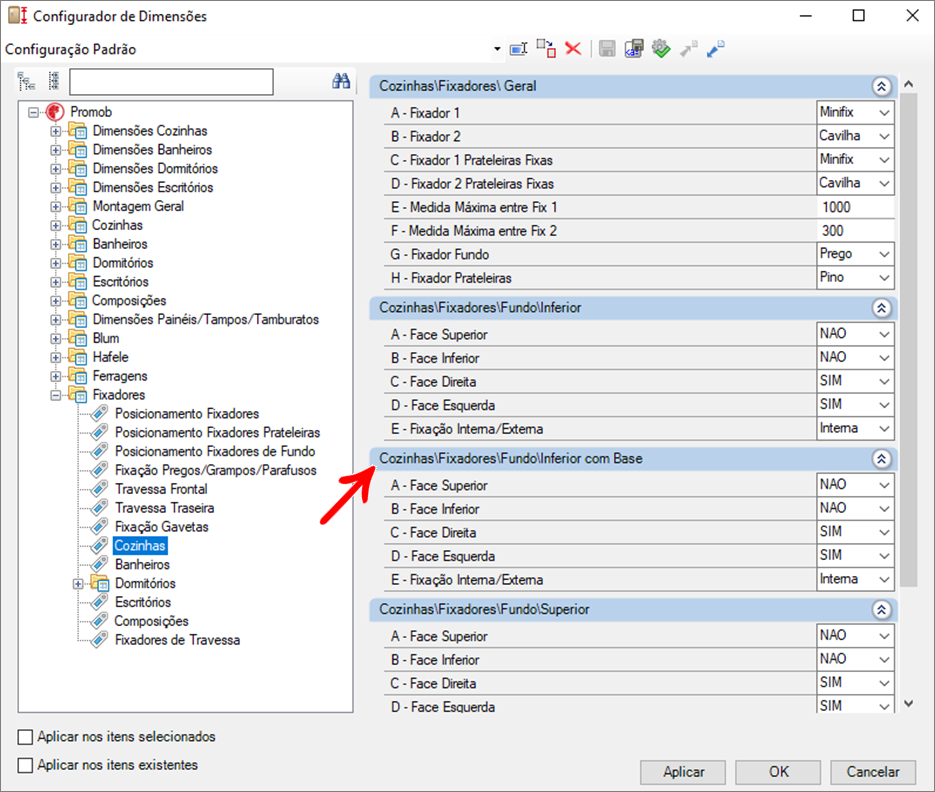Click the red X delete configuration icon
Image resolution: width=935 pixels, height=792 pixels.
click(x=573, y=48)
